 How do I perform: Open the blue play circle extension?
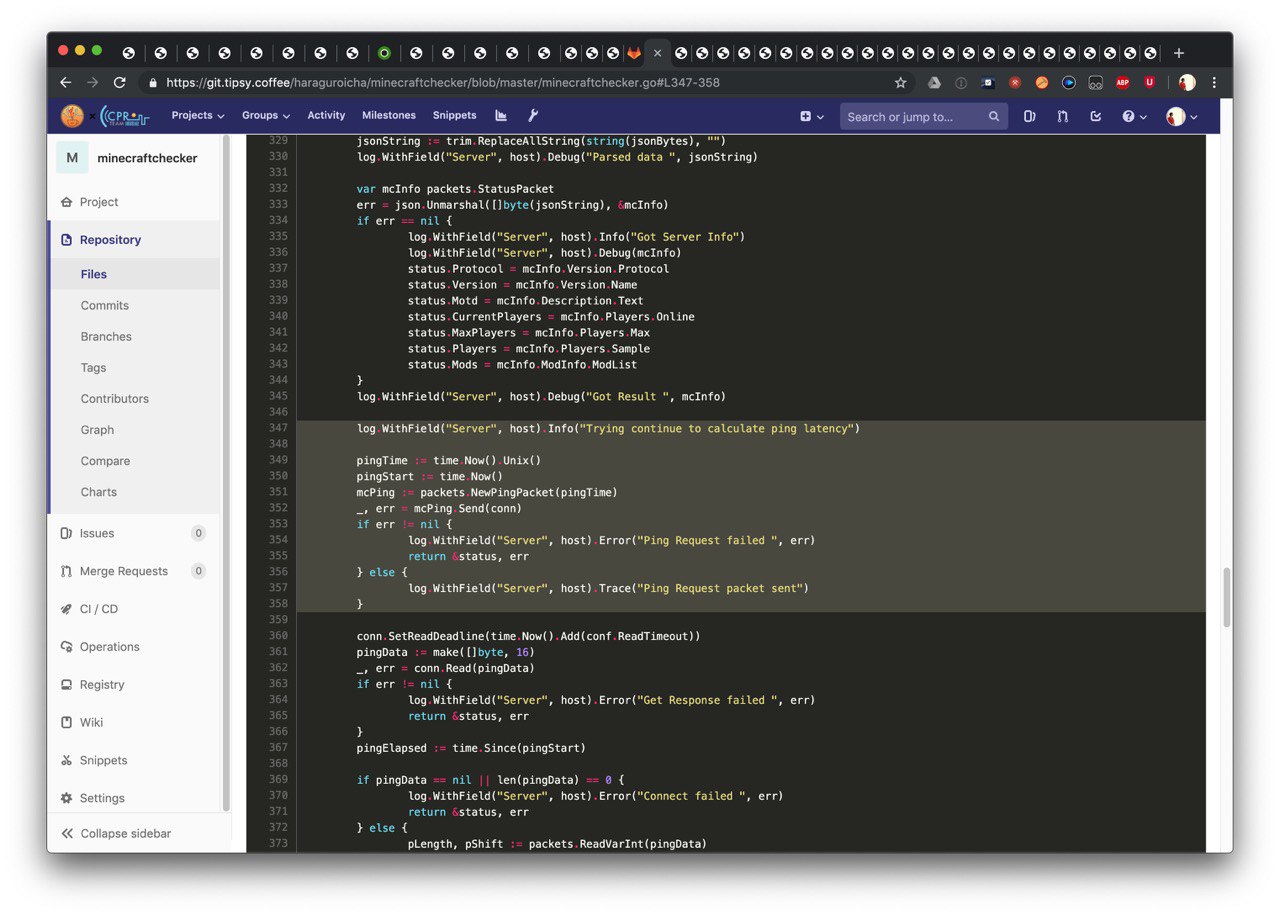click(1069, 83)
